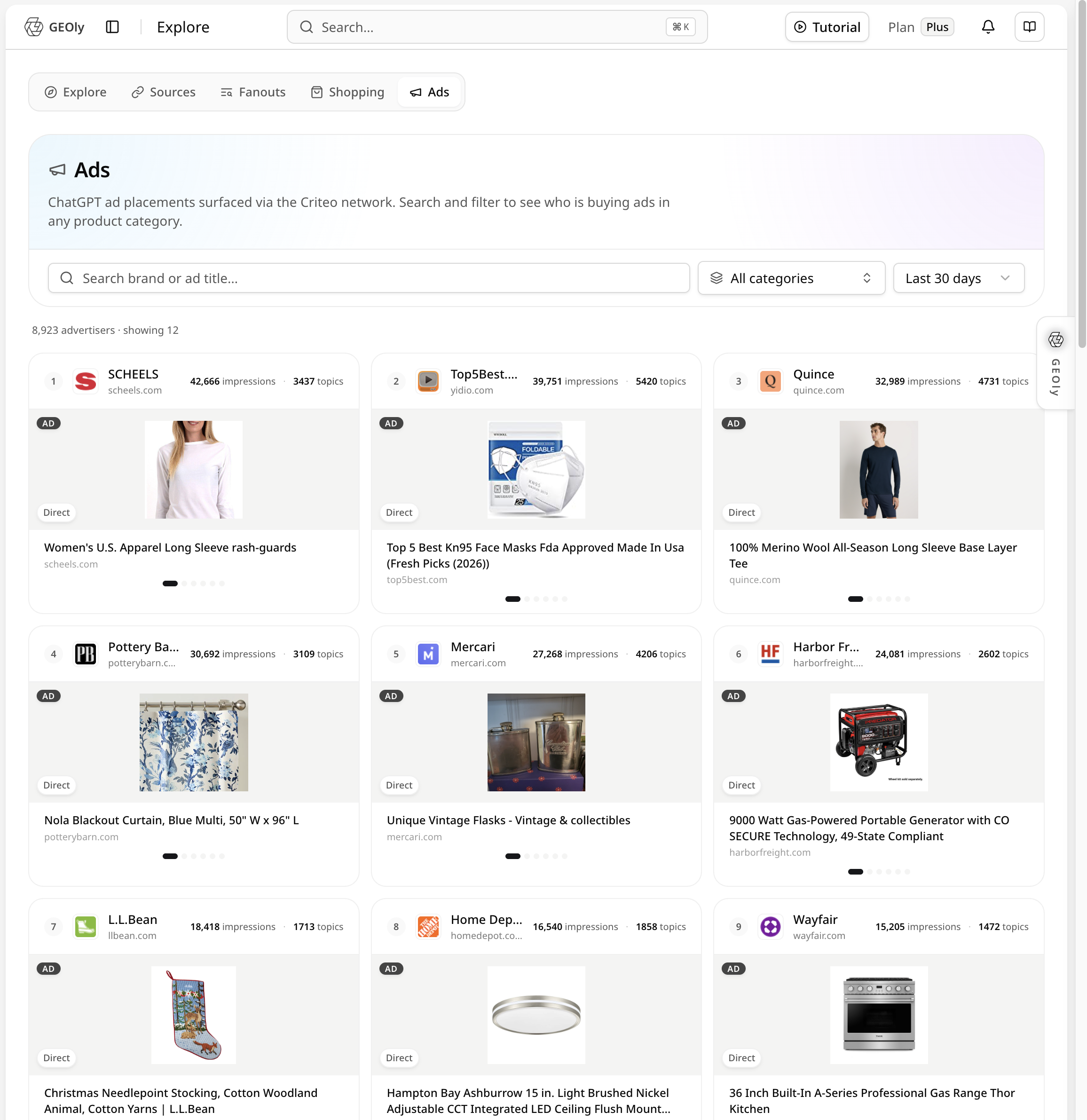This screenshot has height=1120, width=1087.
Task: Click '5420 topics' on Top5Best card
Action: tap(660, 381)
